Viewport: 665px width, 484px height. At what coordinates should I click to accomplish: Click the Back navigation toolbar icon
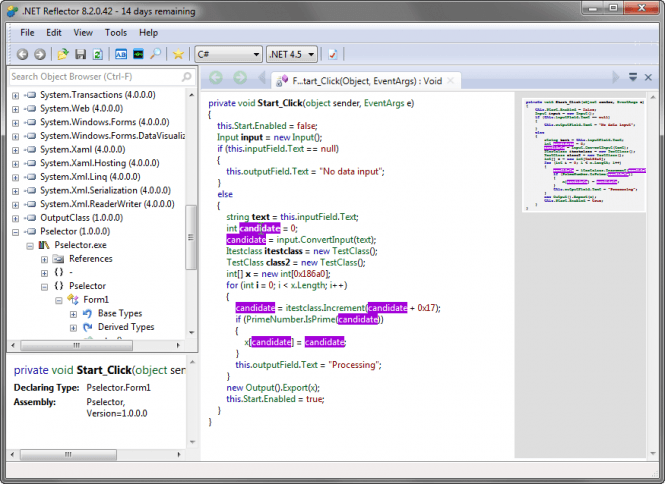22,54
